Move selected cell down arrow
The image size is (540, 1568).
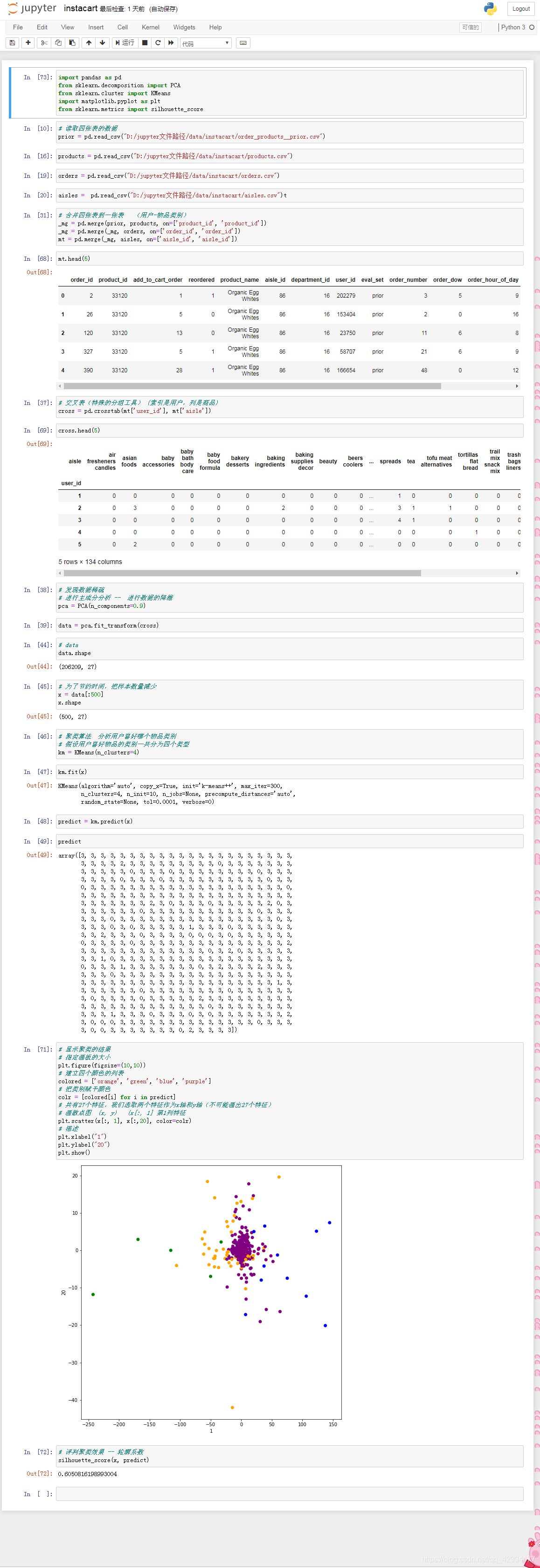click(102, 42)
